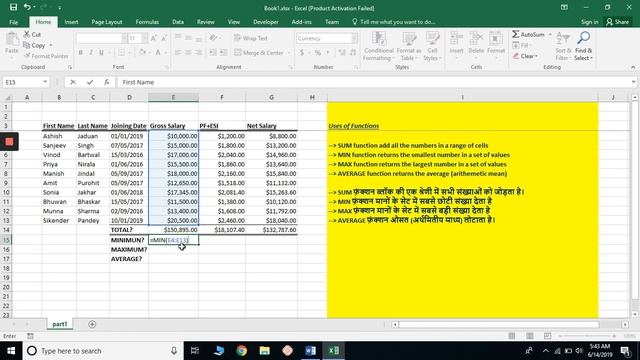Open the font size dropdown

(144, 38)
